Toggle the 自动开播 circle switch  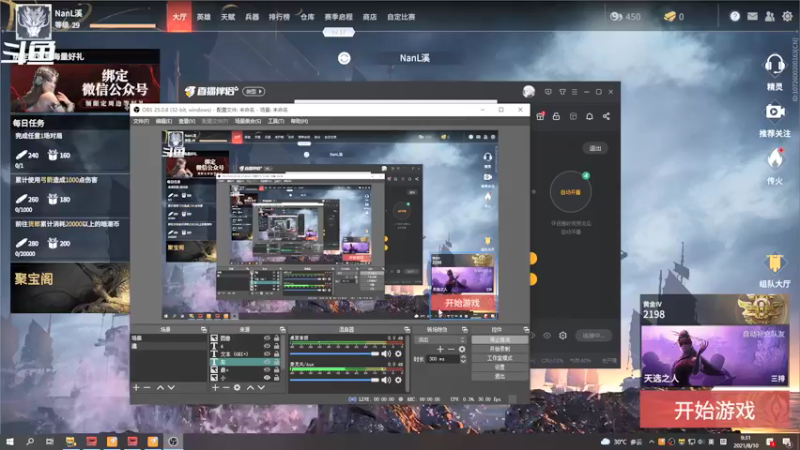[x=570, y=192]
